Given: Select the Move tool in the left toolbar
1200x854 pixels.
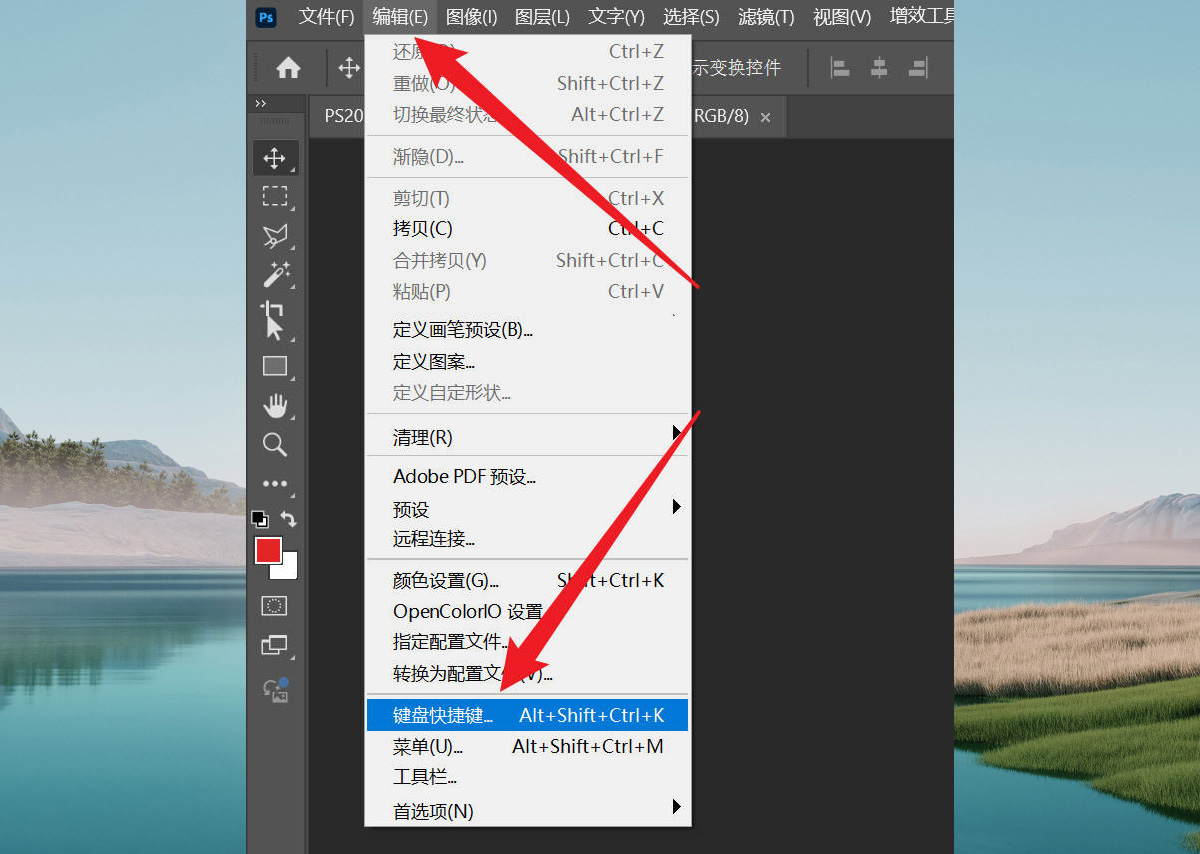Looking at the screenshot, I should (x=275, y=158).
